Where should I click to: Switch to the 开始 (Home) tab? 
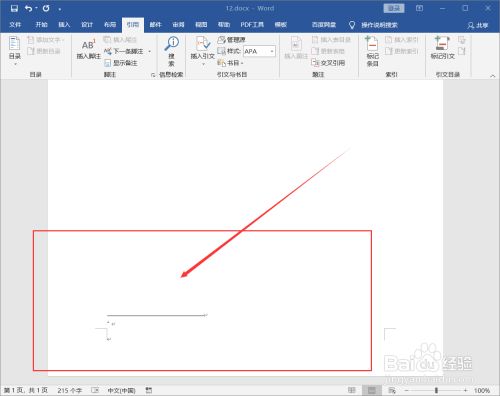pyautogui.click(x=41, y=25)
